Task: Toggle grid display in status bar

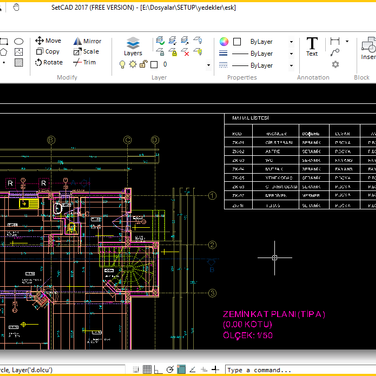Action: (147, 369)
